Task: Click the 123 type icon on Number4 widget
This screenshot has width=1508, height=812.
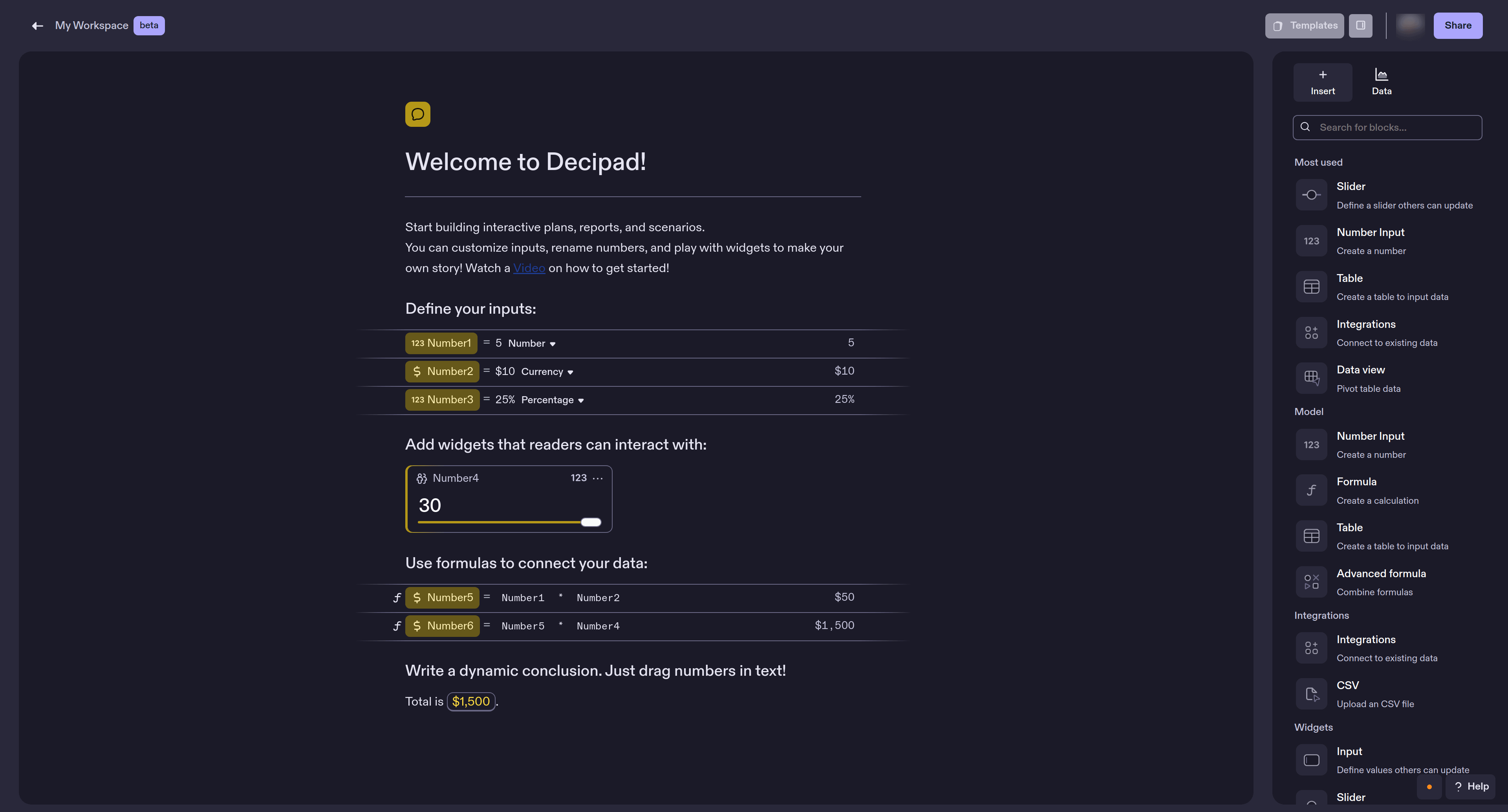Action: pos(578,478)
